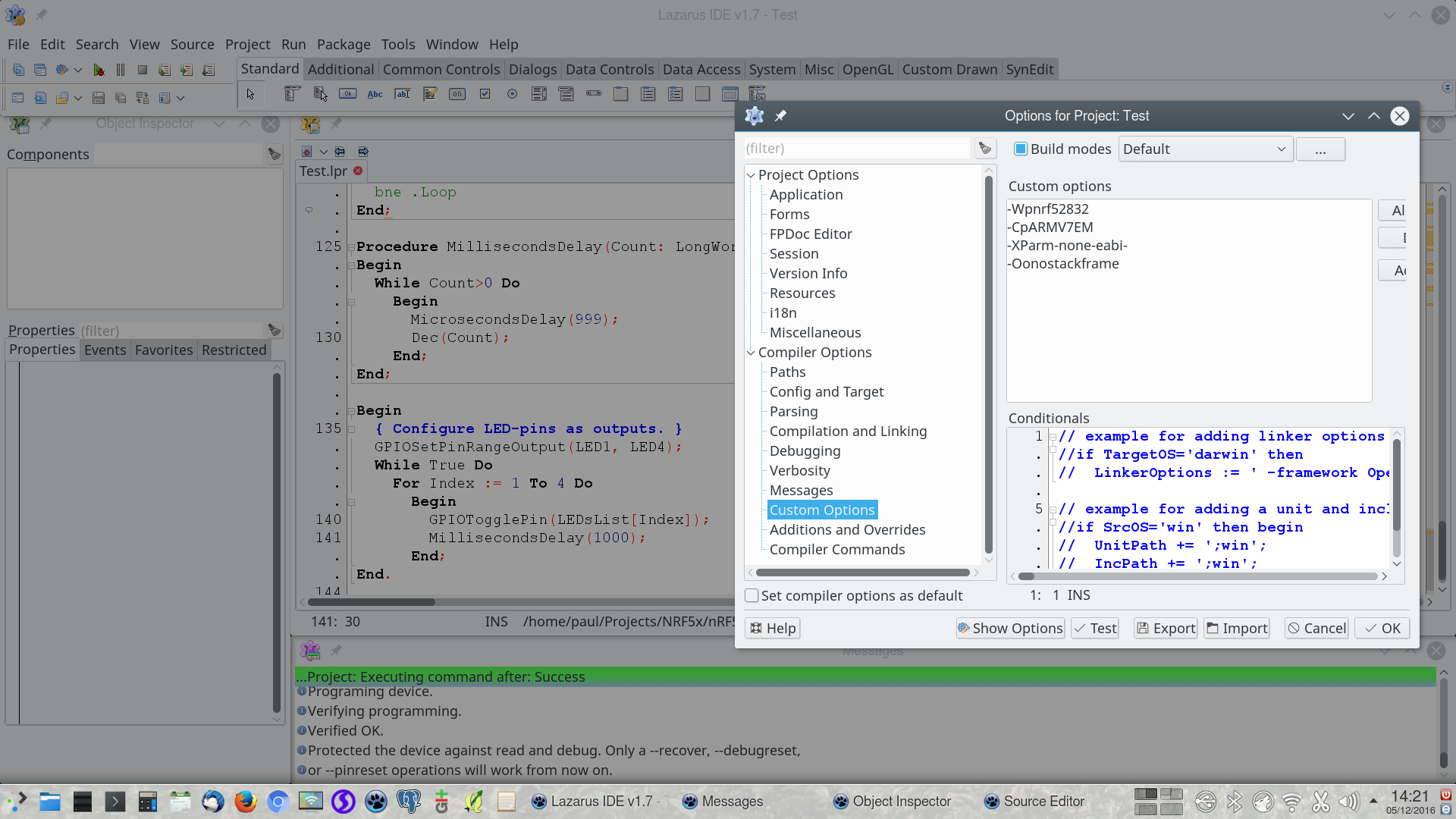
Task: Click the Test button in options dialog
Action: 1095,629
